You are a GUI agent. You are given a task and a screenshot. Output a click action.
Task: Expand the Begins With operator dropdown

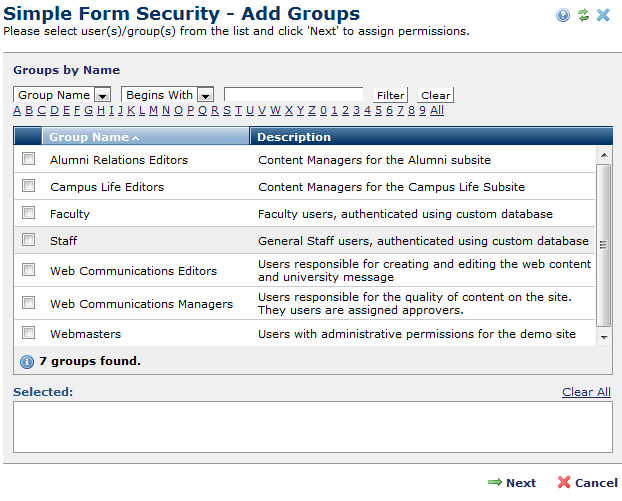point(205,95)
